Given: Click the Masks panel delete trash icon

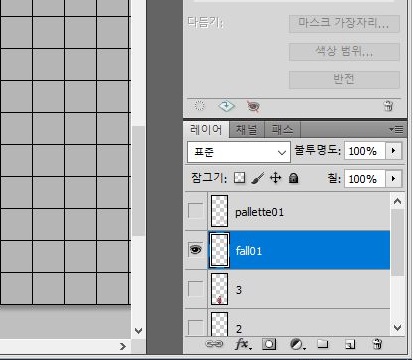Looking at the screenshot, I should [389, 106].
